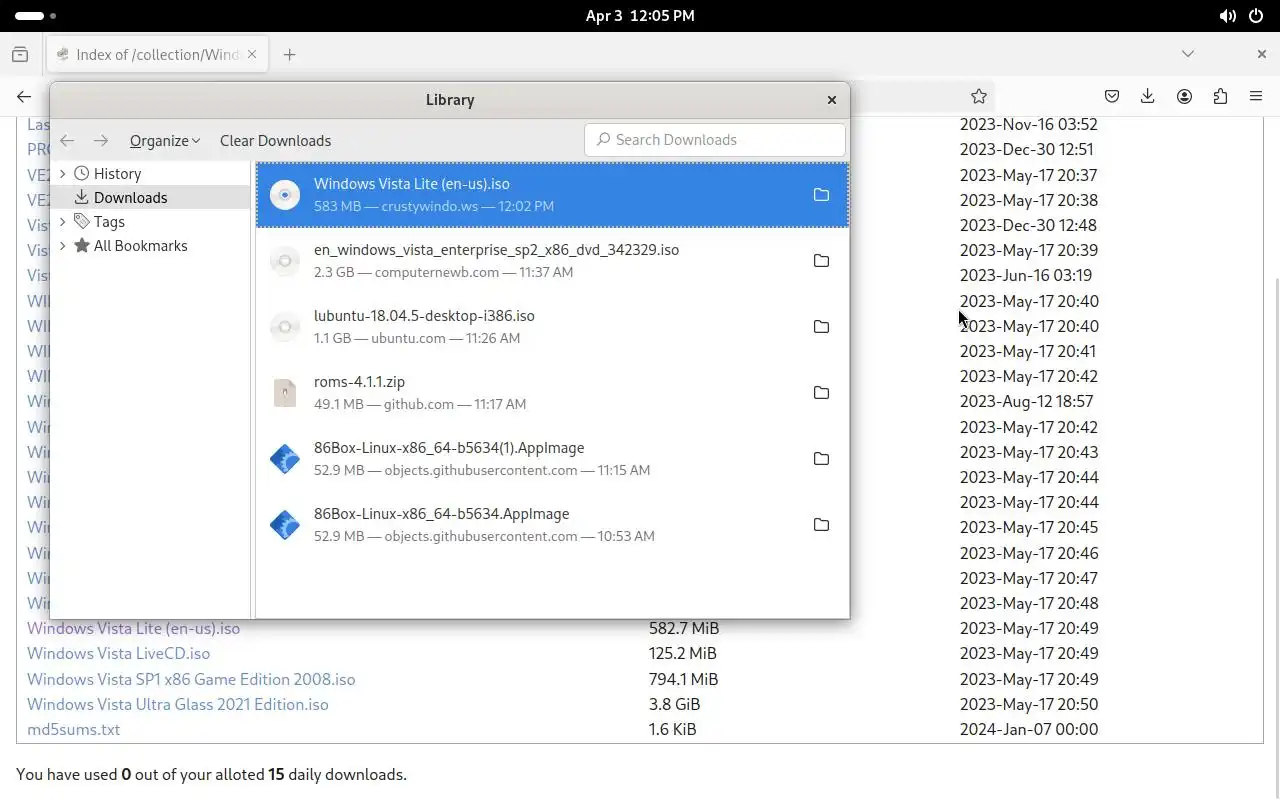1280x800 pixels.
Task: Select History in the Library sidebar
Action: [x=150, y=174]
